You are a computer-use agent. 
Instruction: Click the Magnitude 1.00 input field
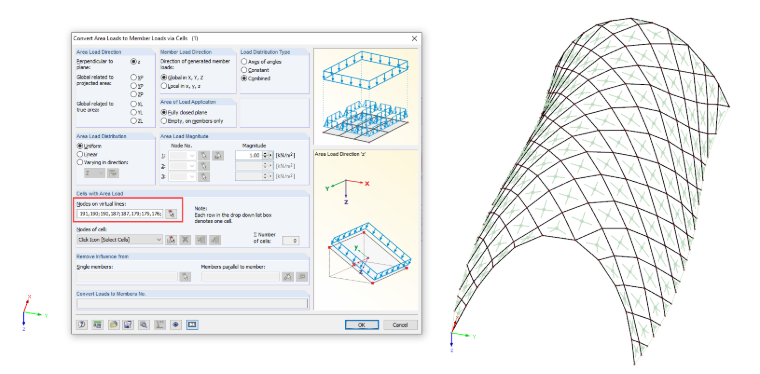point(249,156)
